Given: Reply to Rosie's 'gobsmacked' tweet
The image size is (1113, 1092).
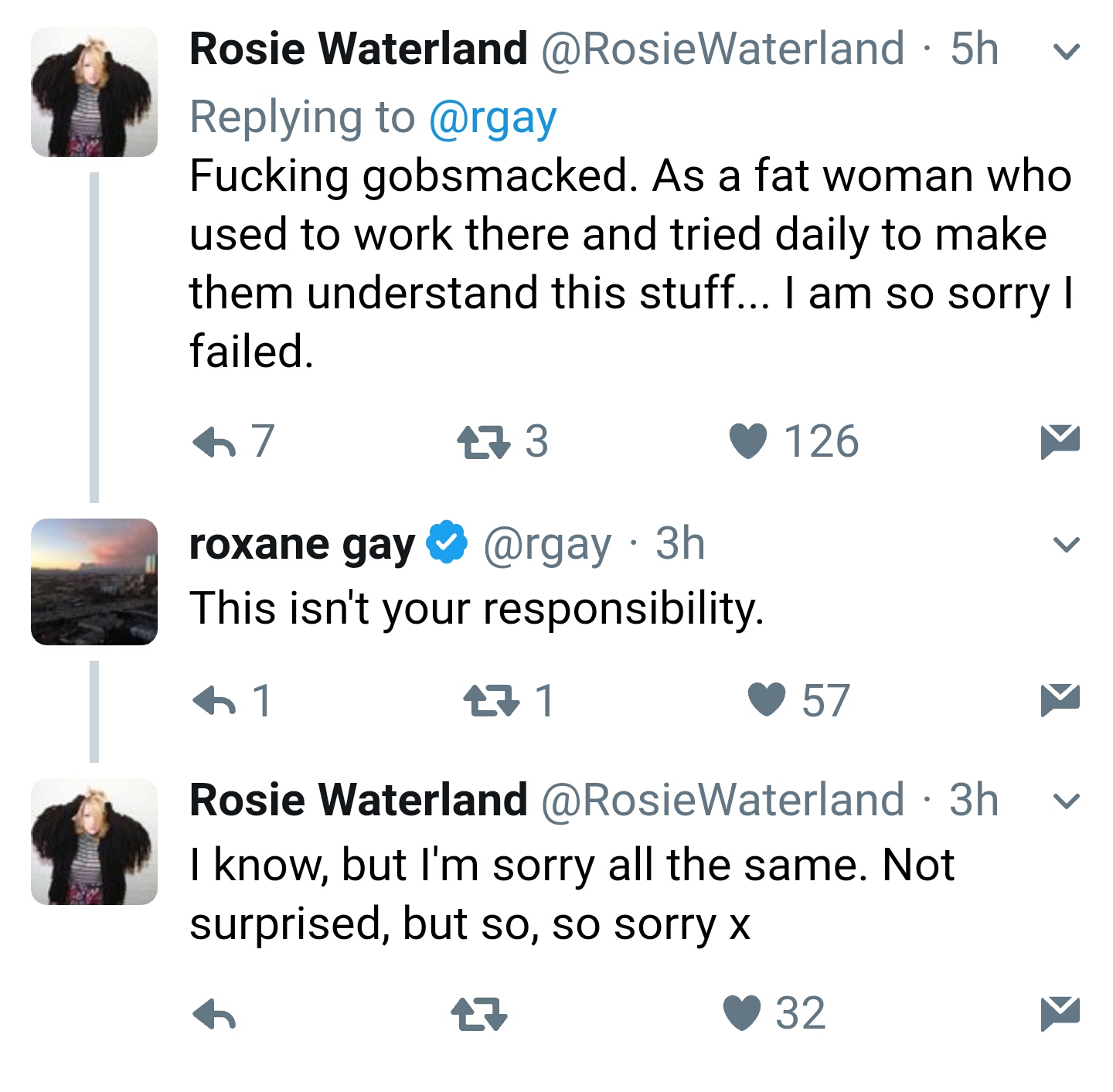Looking at the screenshot, I should [214, 442].
